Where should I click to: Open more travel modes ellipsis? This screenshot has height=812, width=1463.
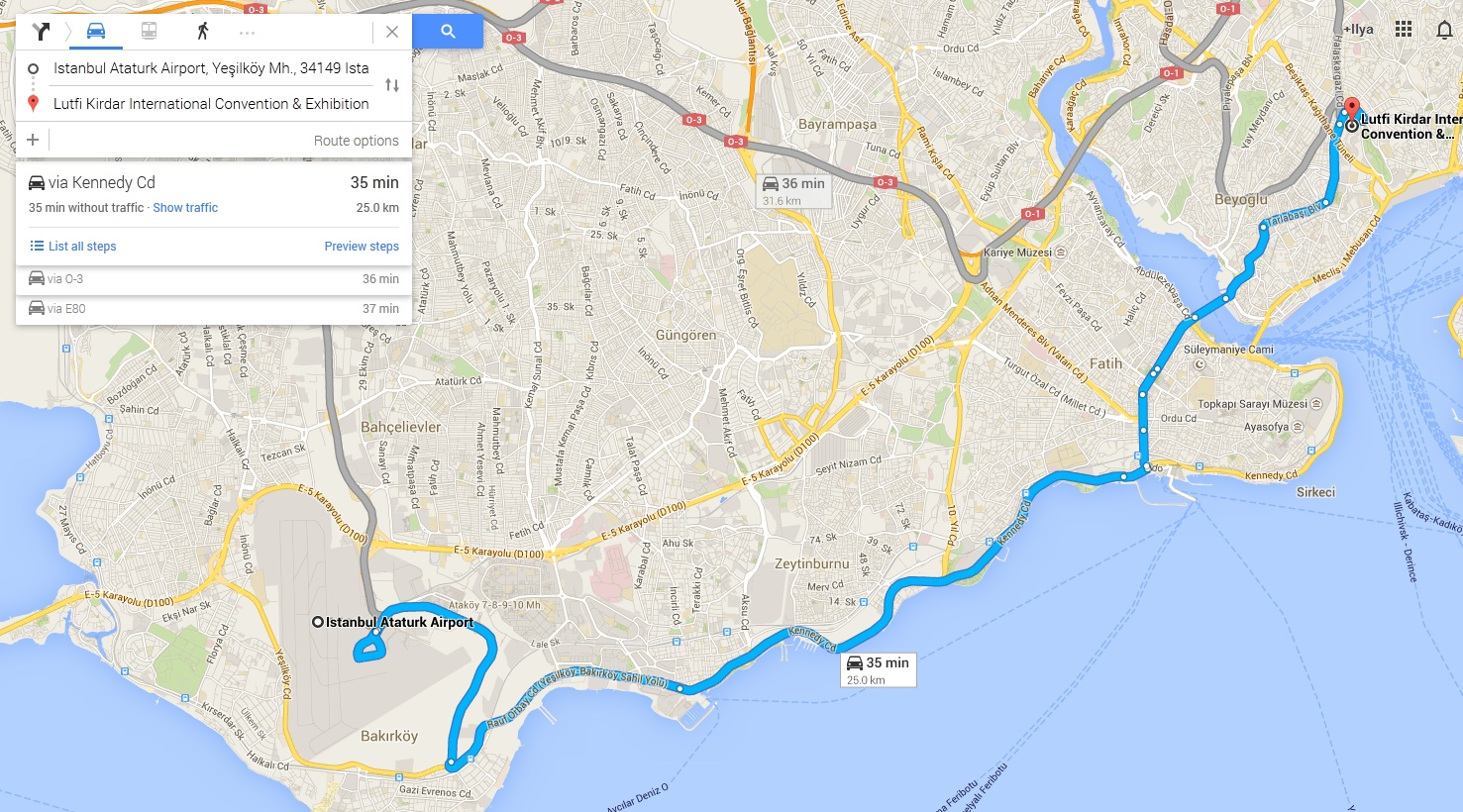pyautogui.click(x=247, y=33)
